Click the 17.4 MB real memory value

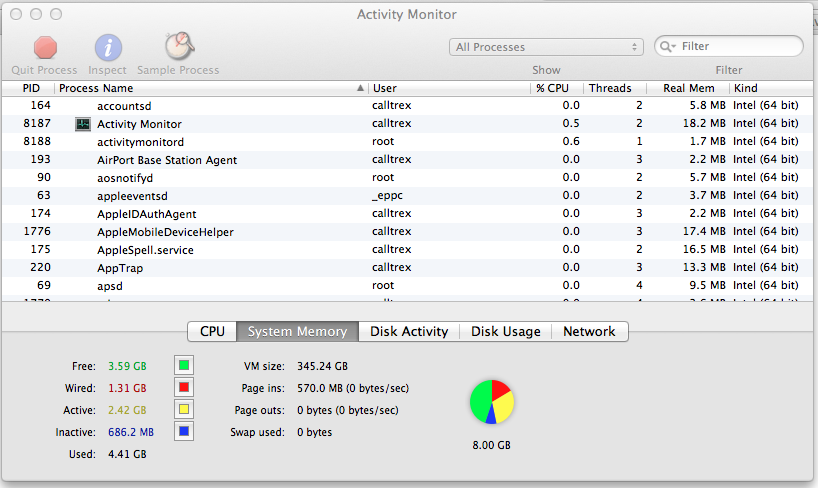point(704,231)
